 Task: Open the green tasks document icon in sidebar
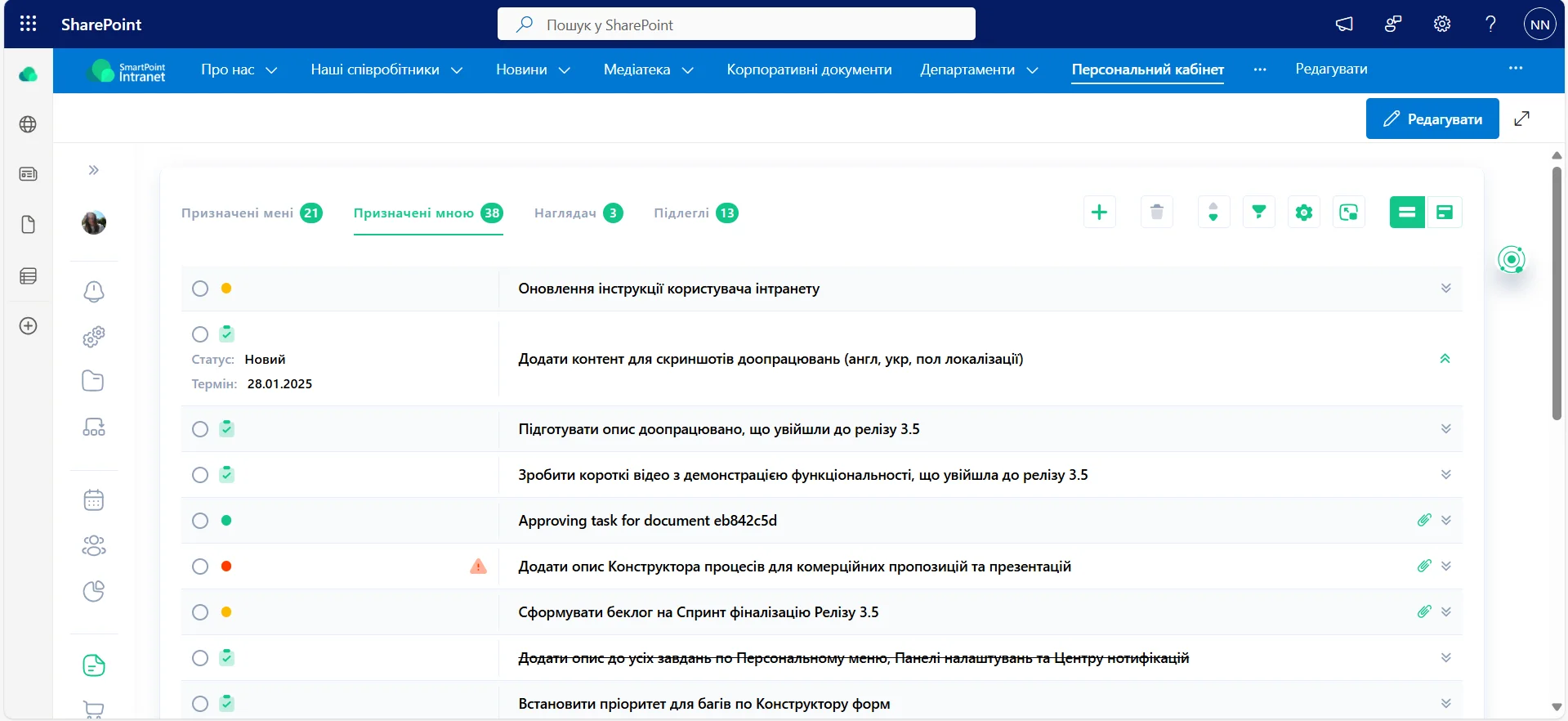tap(94, 665)
